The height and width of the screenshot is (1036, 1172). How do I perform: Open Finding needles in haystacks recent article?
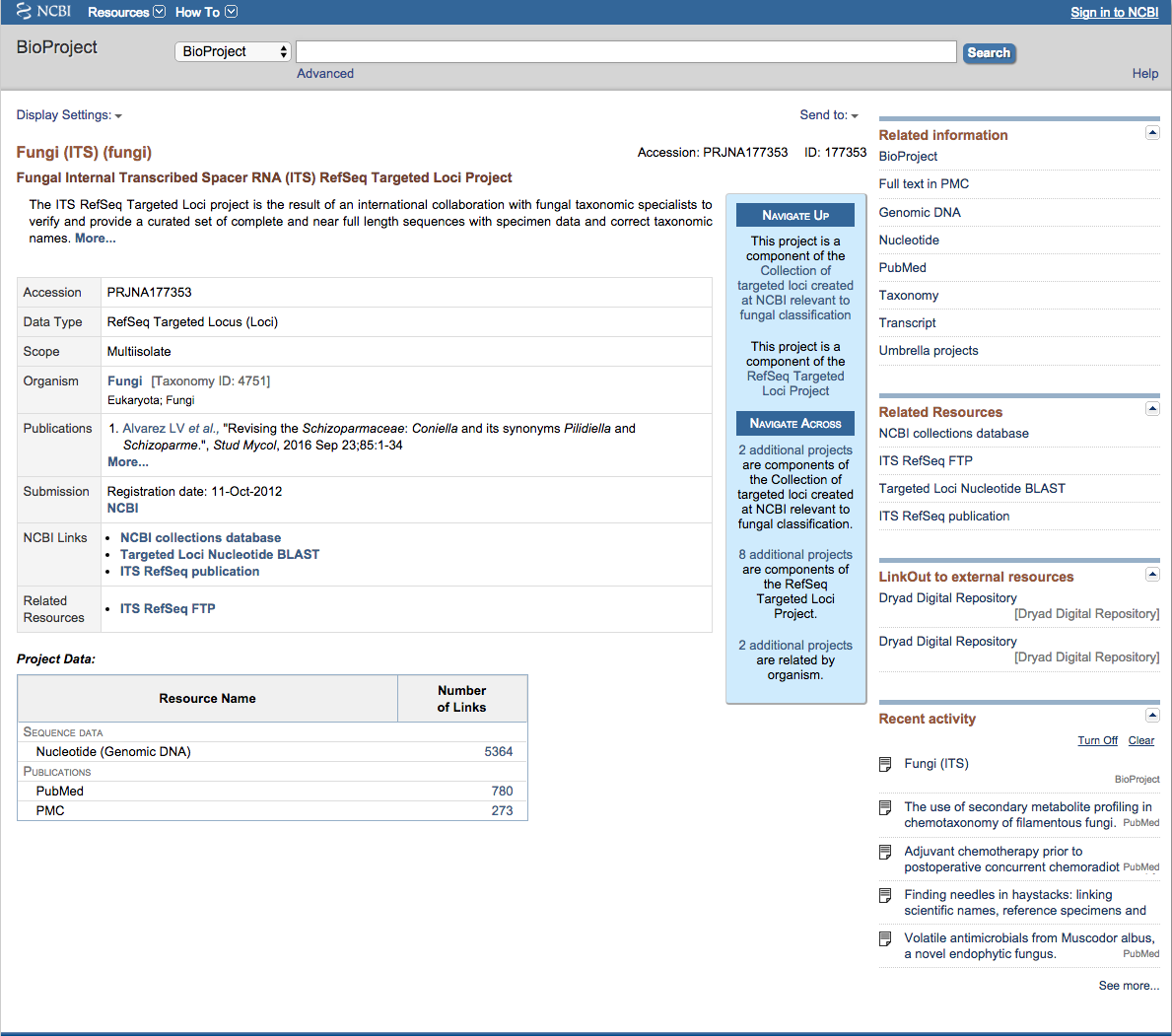[x=1025, y=902]
